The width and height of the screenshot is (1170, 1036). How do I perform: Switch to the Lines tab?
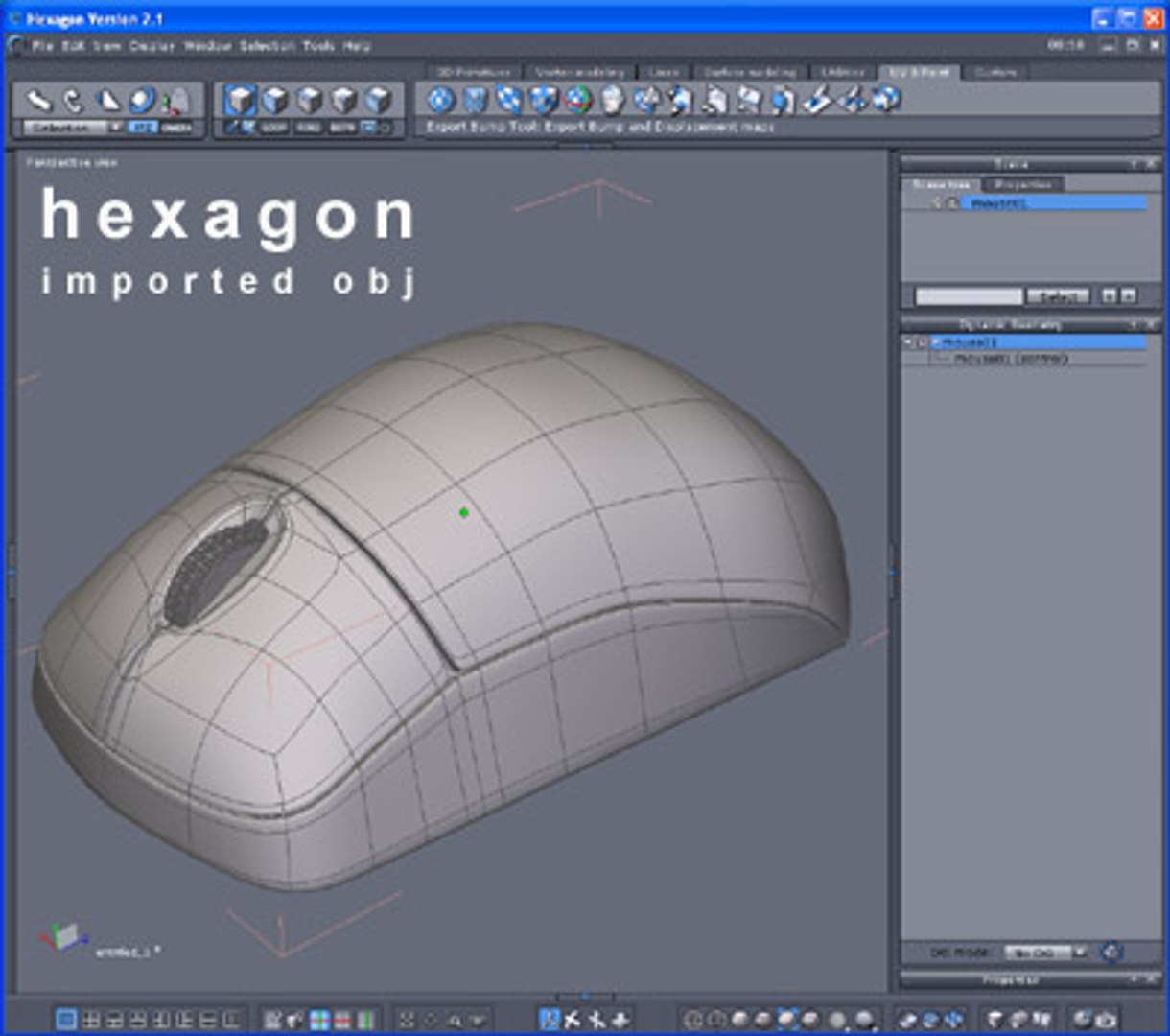click(x=664, y=72)
